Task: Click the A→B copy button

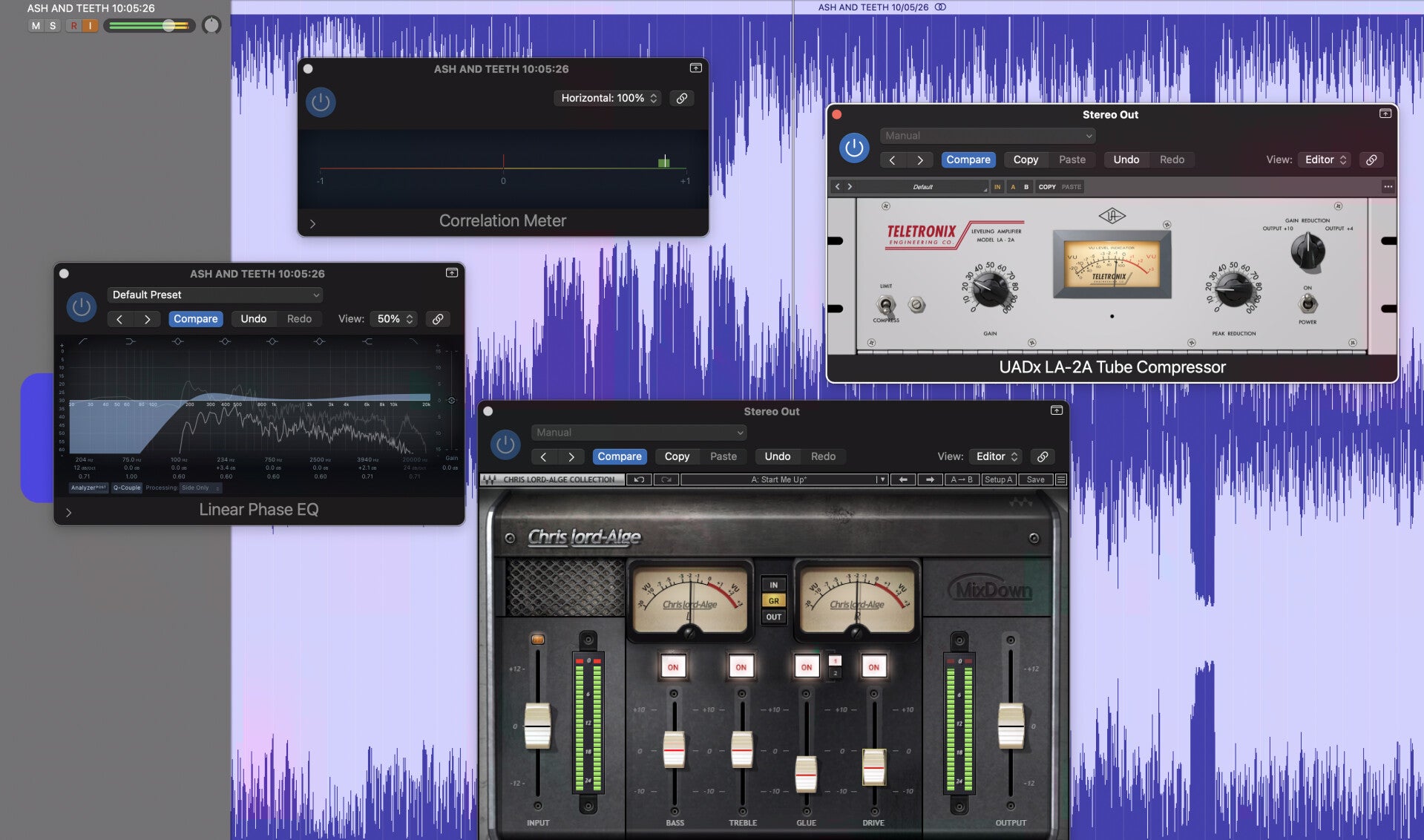Action: pyautogui.click(x=962, y=479)
